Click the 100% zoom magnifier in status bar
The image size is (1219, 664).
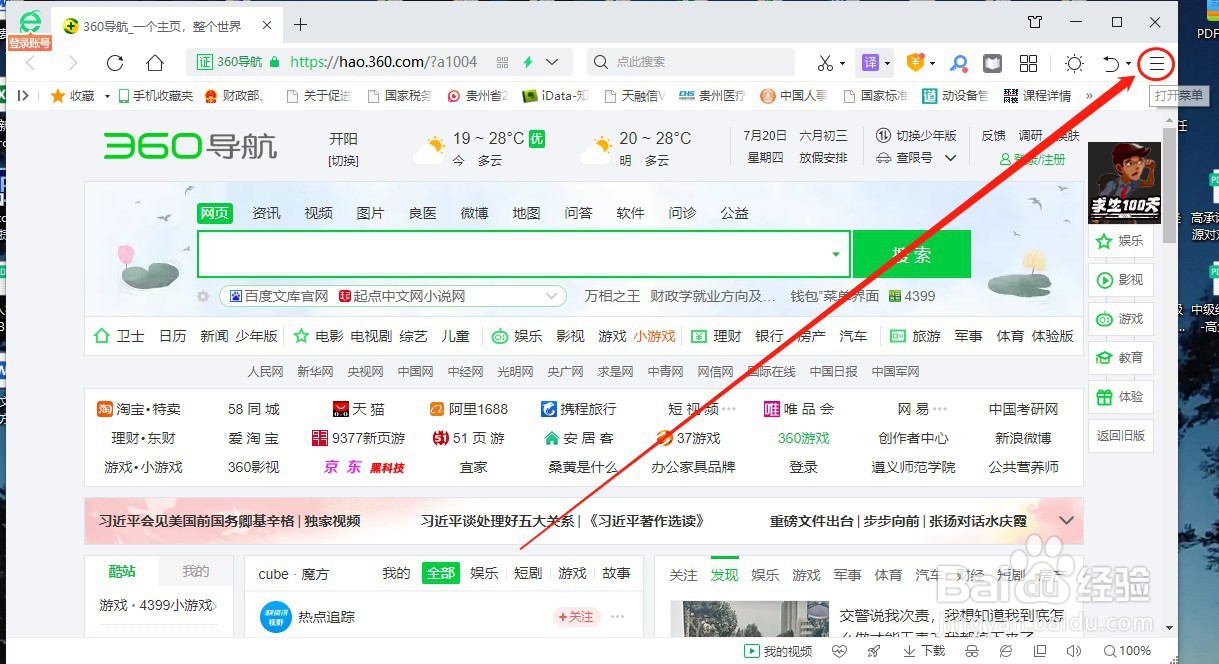pos(1126,651)
